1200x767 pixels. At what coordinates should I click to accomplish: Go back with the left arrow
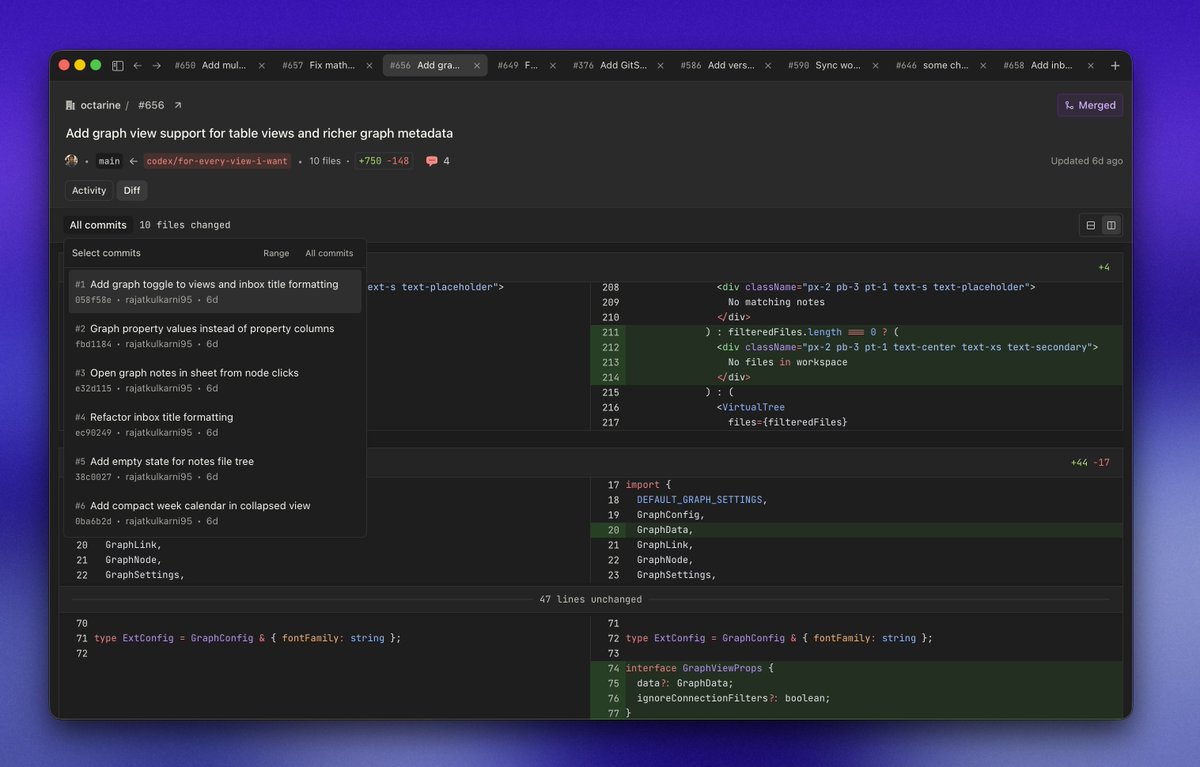(x=137, y=65)
